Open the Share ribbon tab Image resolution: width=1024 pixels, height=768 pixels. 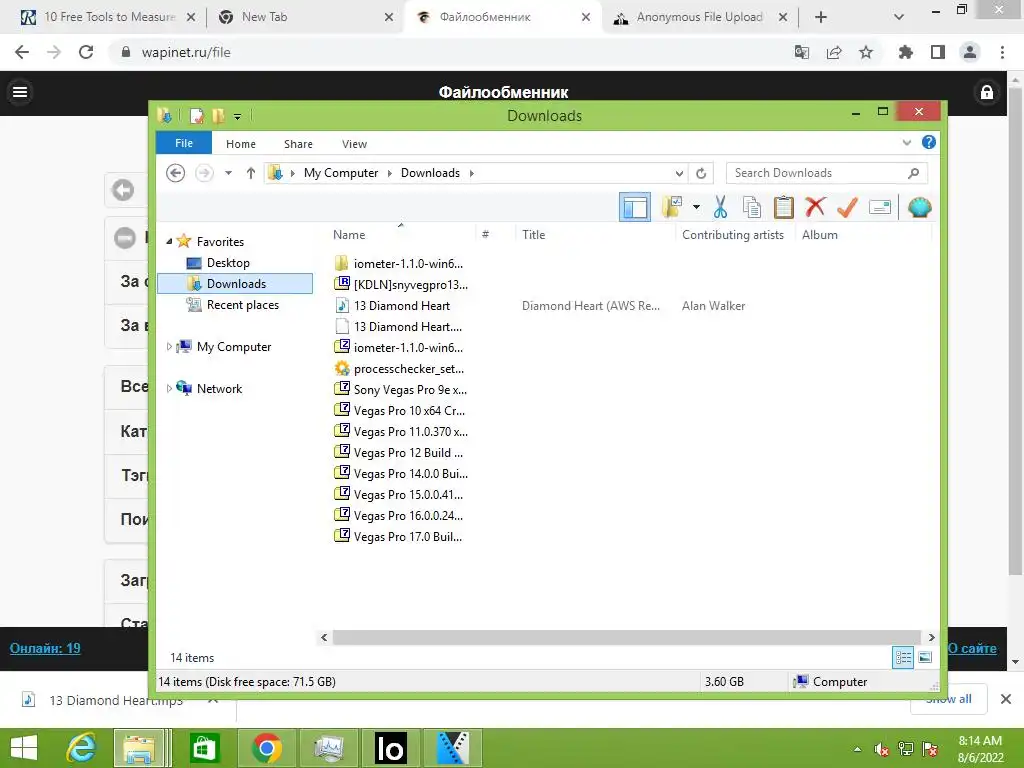298,144
